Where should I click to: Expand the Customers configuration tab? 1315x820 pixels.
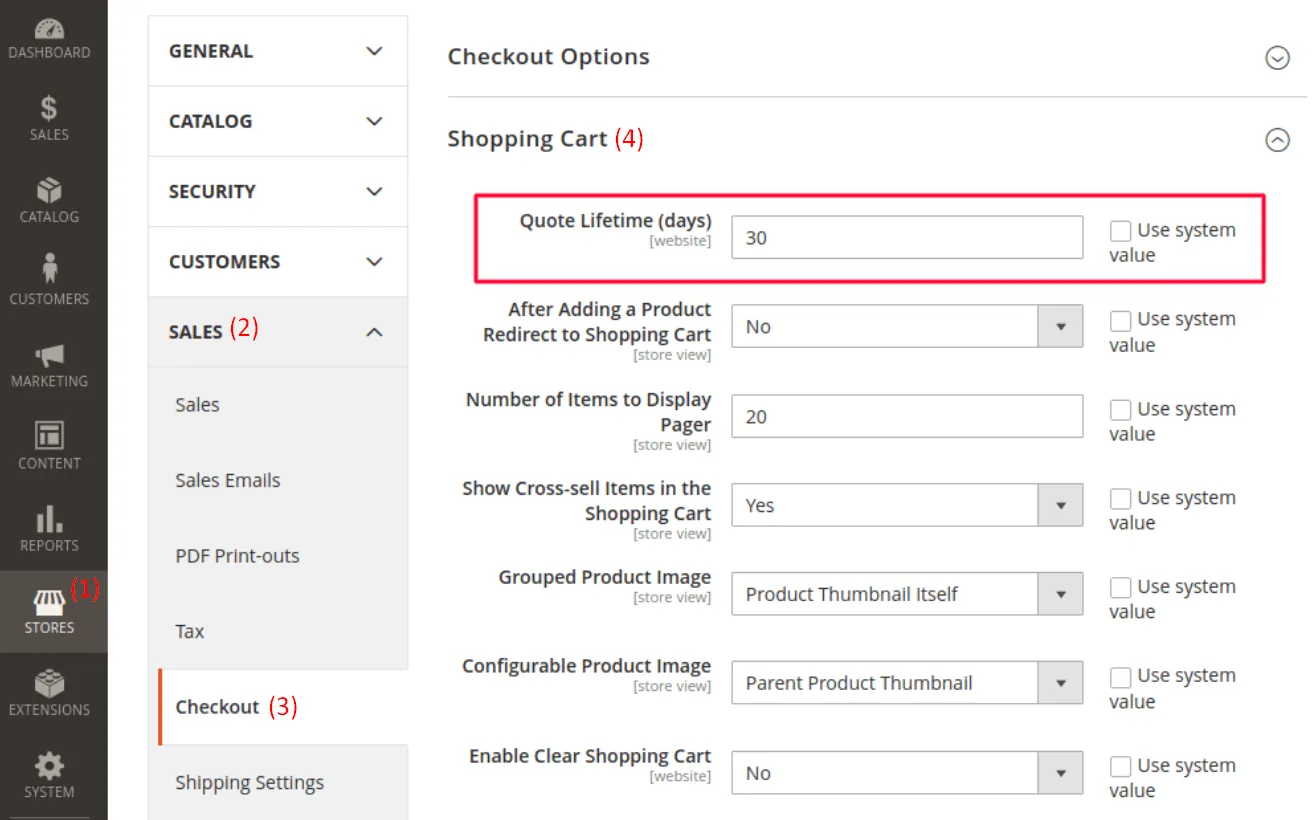pyautogui.click(x=277, y=262)
